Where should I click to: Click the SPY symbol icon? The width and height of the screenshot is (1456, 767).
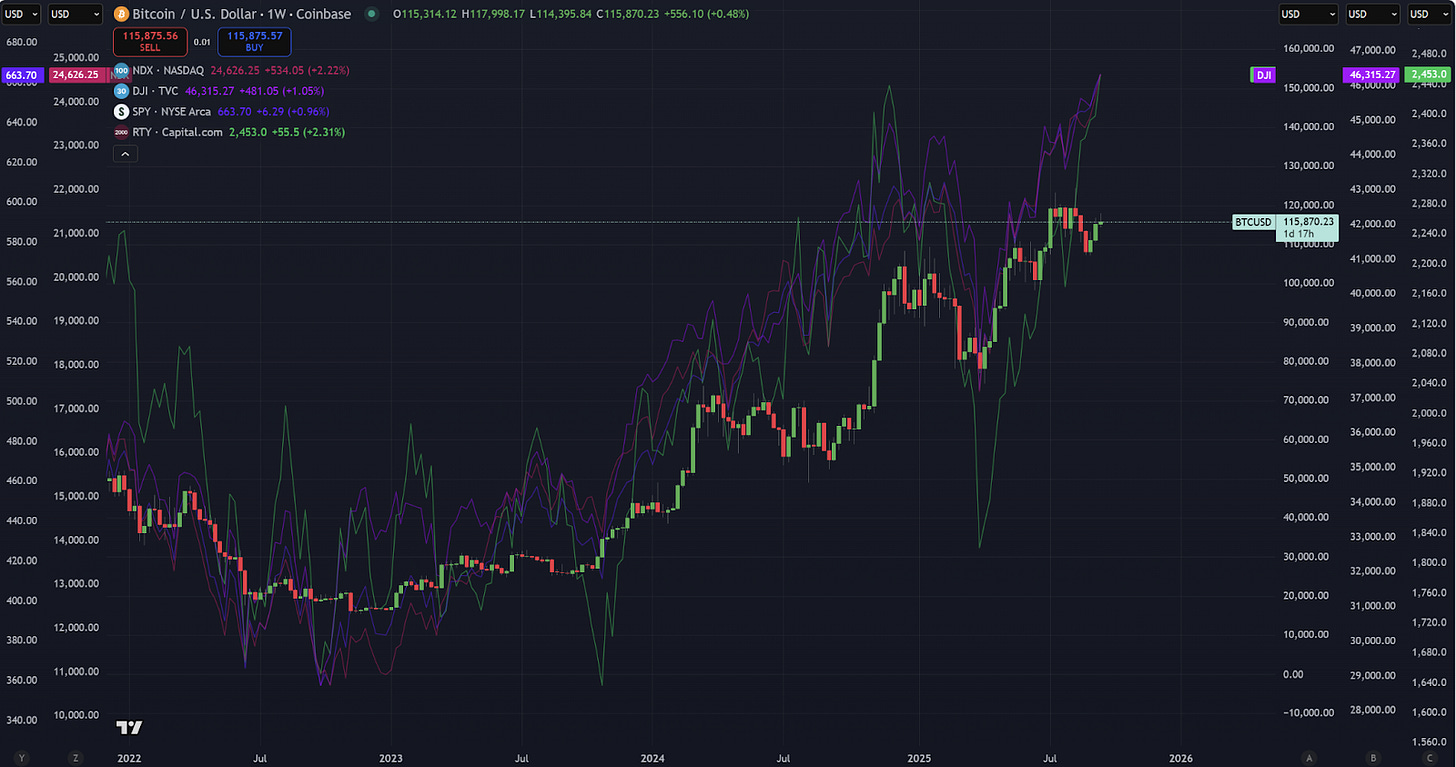point(121,111)
